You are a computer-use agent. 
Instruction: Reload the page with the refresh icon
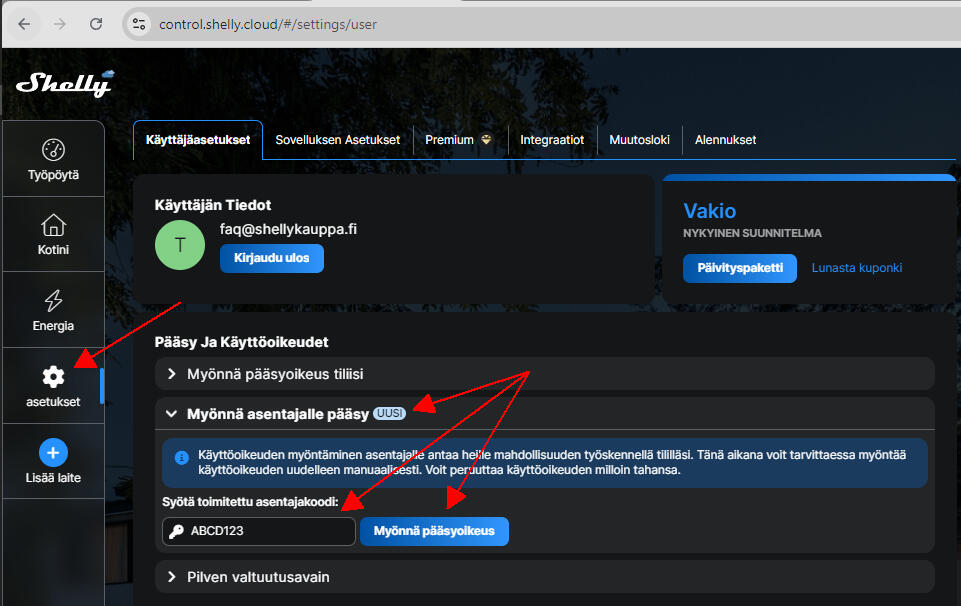click(x=94, y=24)
